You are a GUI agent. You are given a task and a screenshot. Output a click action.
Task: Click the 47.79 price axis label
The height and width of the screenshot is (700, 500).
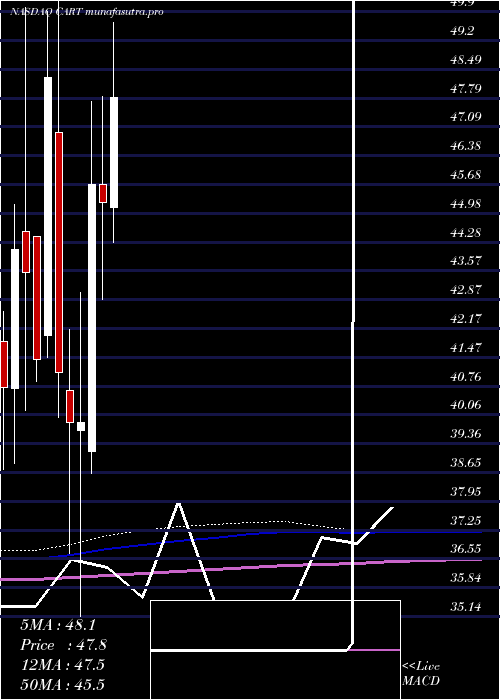pyautogui.click(x=466, y=89)
